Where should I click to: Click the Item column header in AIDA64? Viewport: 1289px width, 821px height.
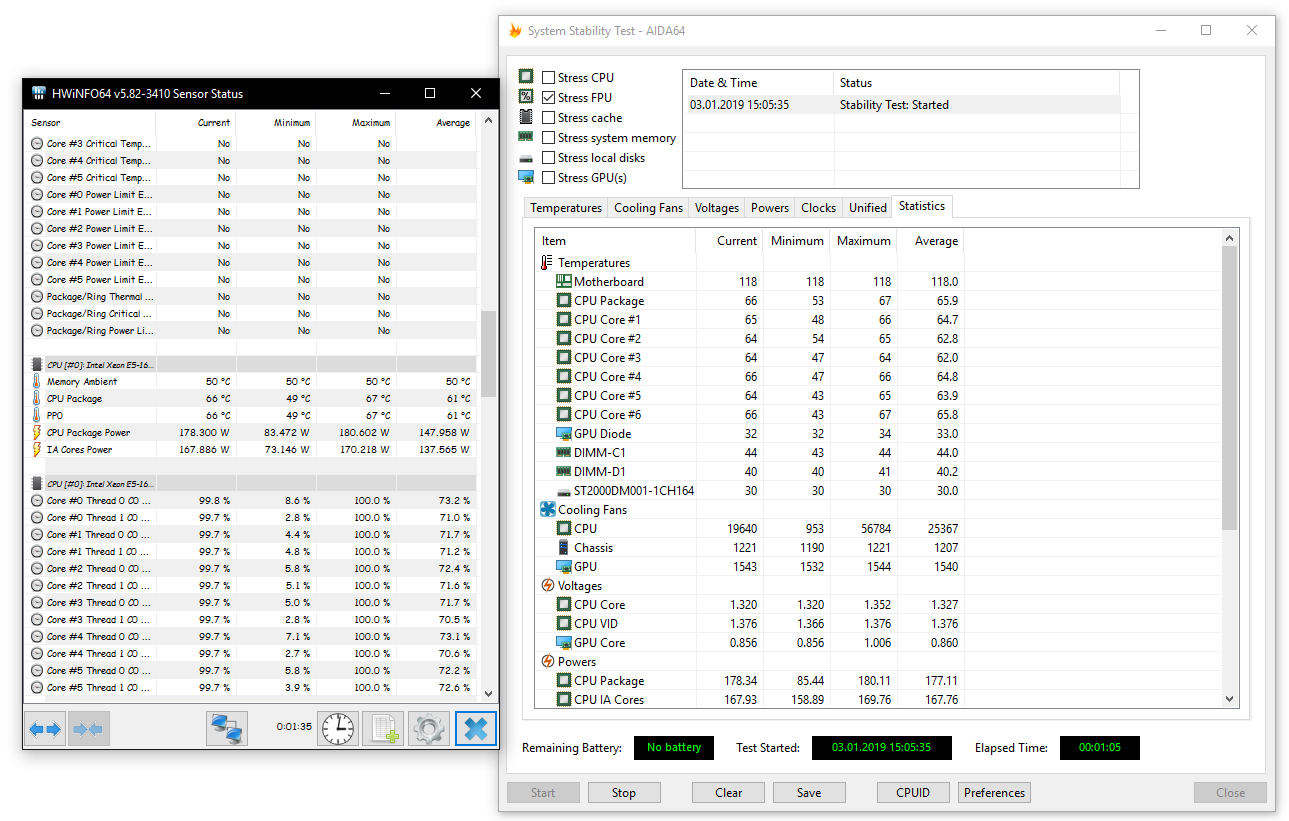(x=615, y=241)
